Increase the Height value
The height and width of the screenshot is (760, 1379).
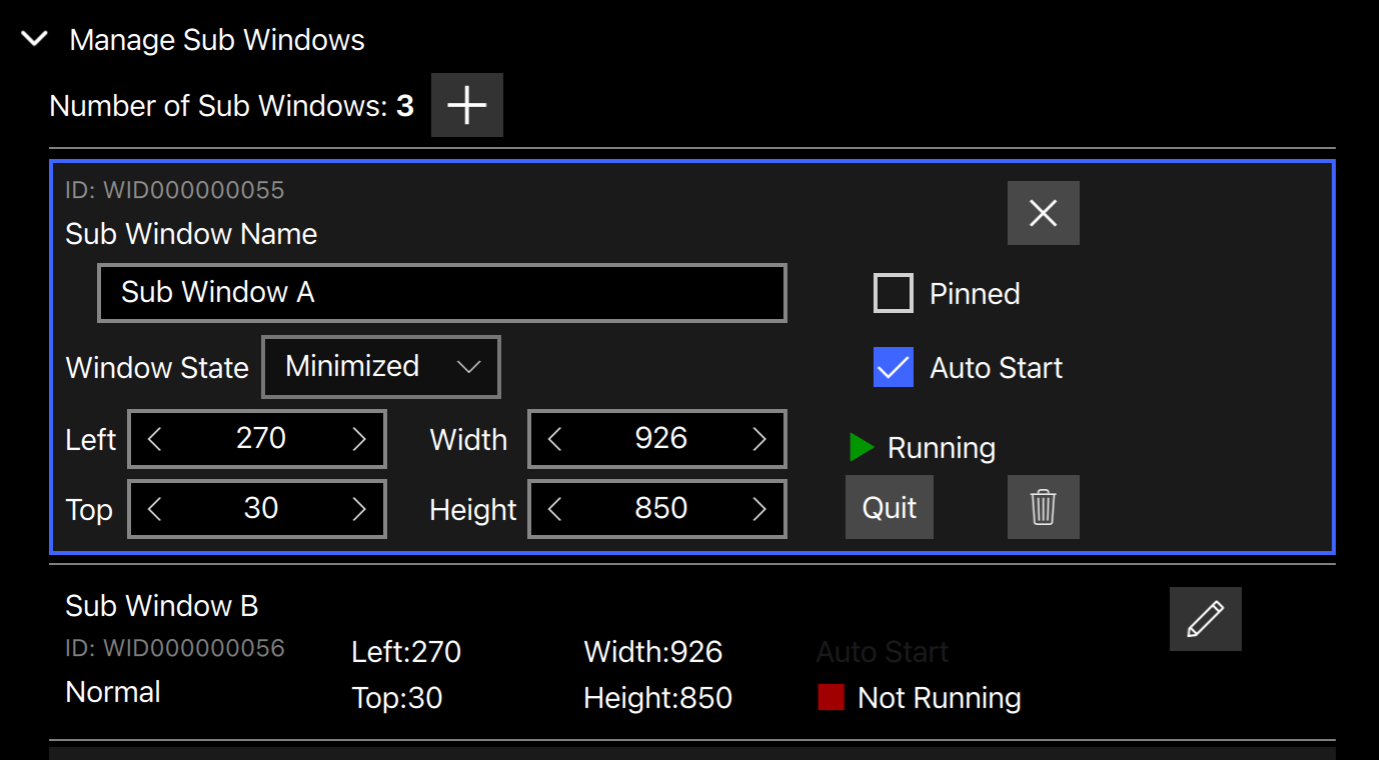click(759, 509)
